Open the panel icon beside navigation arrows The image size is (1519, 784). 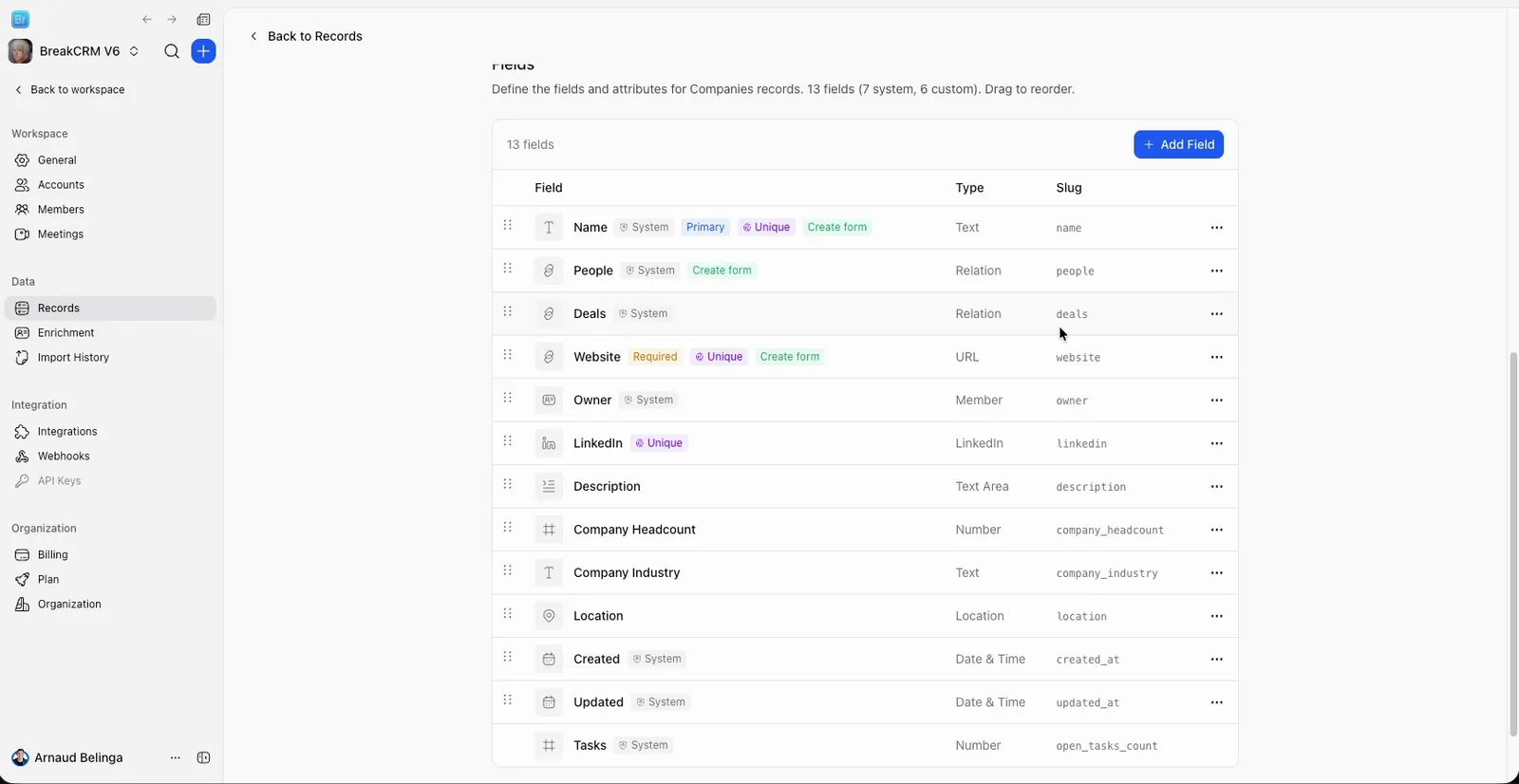[203, 19]
